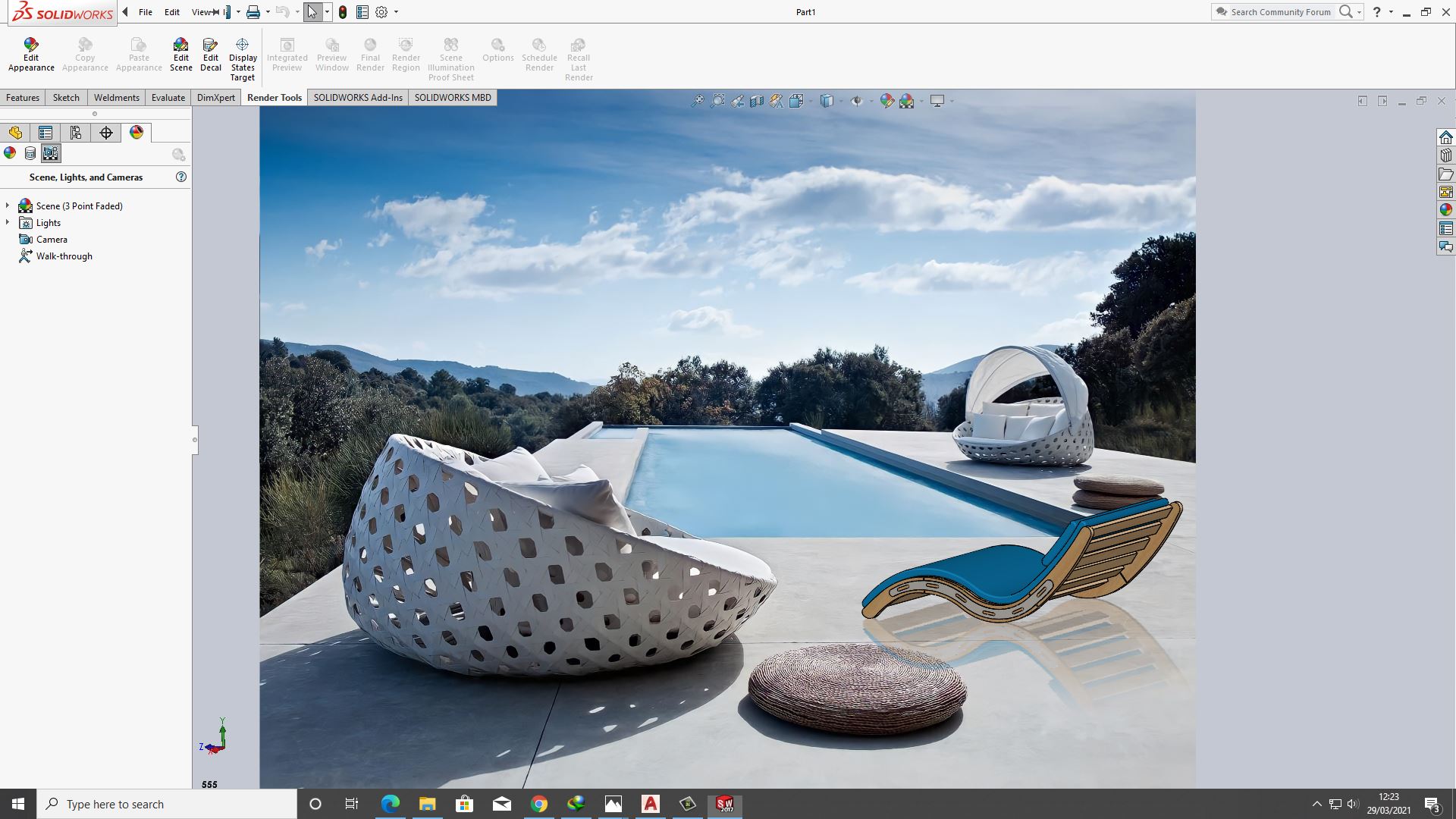Image resolution: width=1456 pixels, height=819 pixels.
Task: Open the Edit Scene tool
Action: click(x=180, y=53)
